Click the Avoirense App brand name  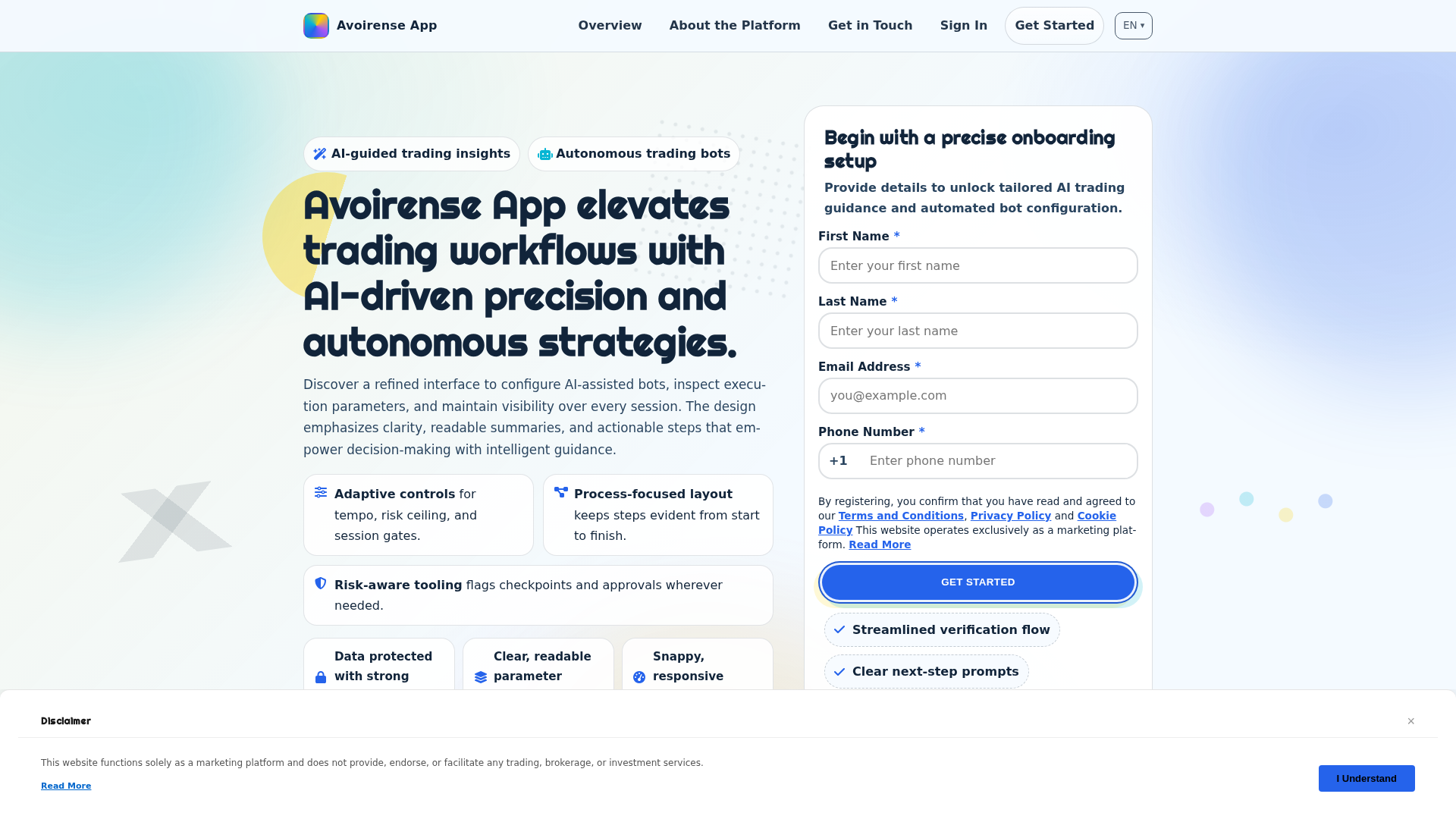(387, 26)
